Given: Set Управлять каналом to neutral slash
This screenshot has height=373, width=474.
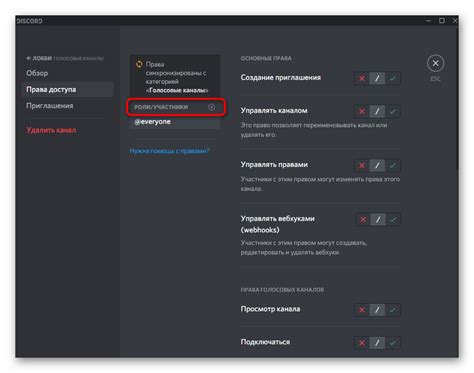Looking at the screenshot, I should tap(377, 111).
